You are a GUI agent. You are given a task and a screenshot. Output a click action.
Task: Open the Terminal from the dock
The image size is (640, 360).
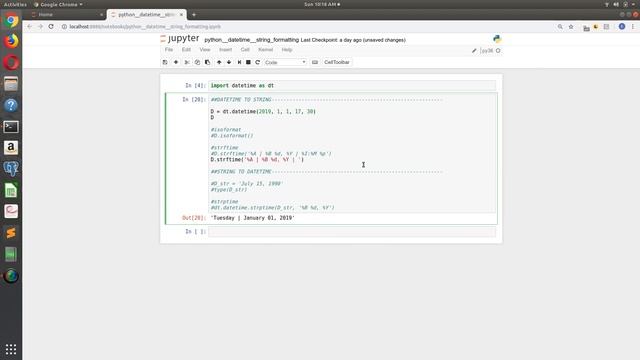click(11, 127)
